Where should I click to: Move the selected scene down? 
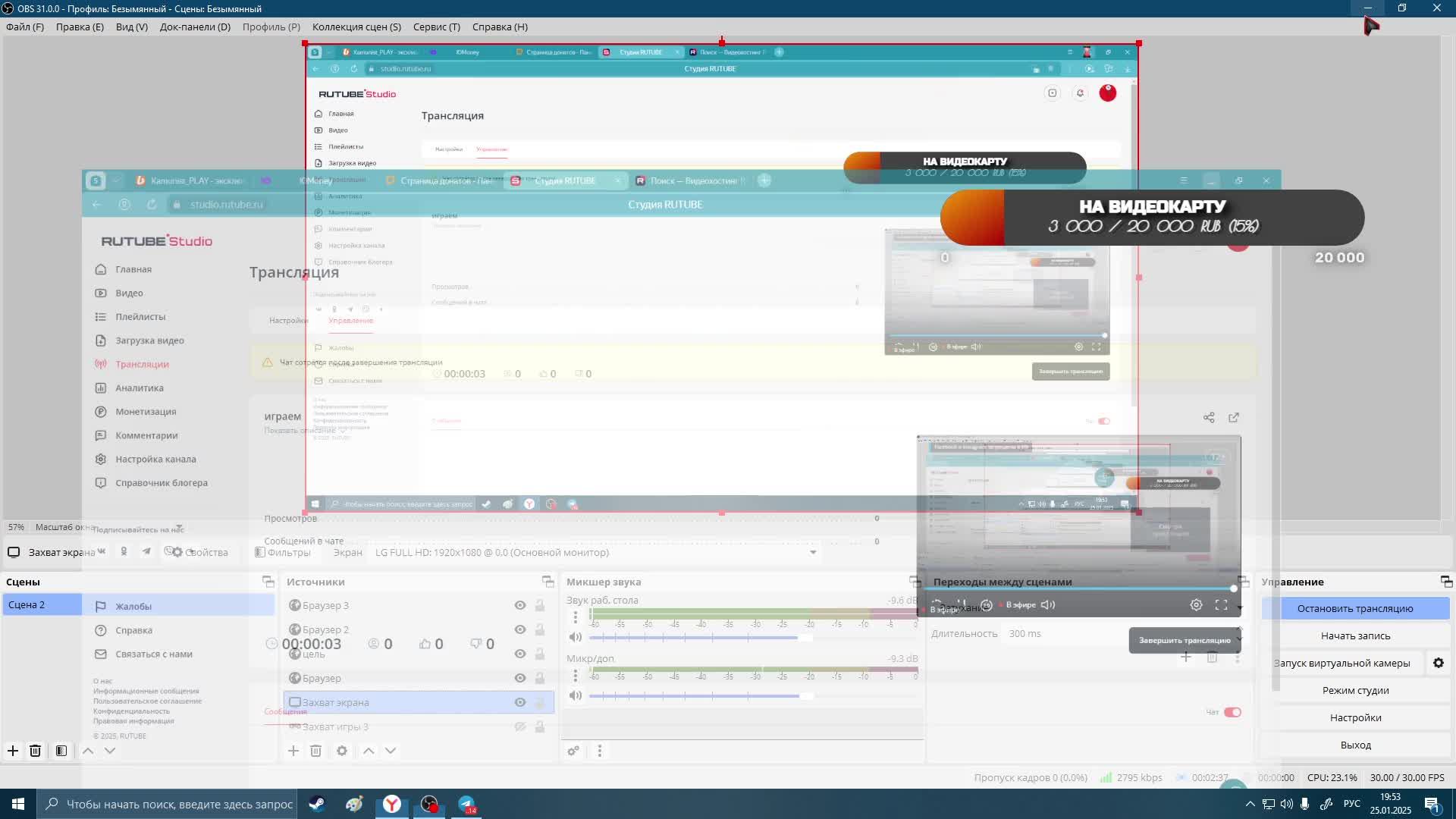pos(110,751)
